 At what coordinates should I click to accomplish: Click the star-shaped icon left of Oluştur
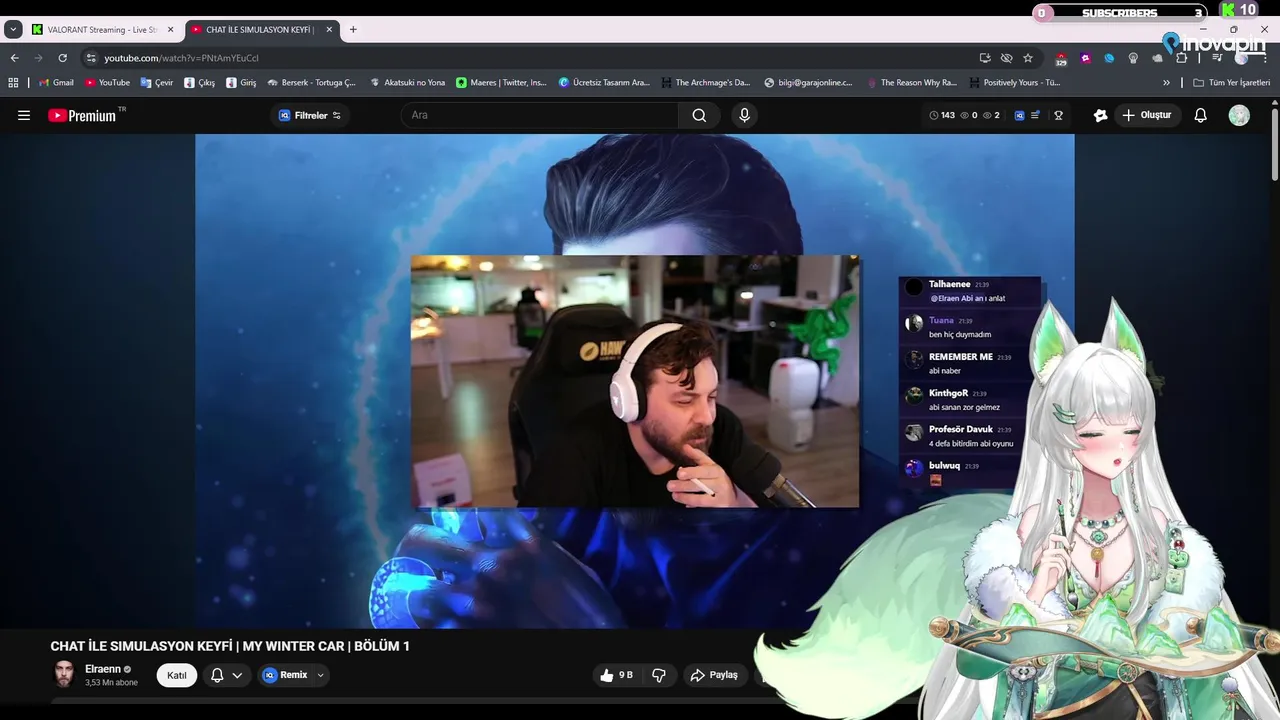1100,115
